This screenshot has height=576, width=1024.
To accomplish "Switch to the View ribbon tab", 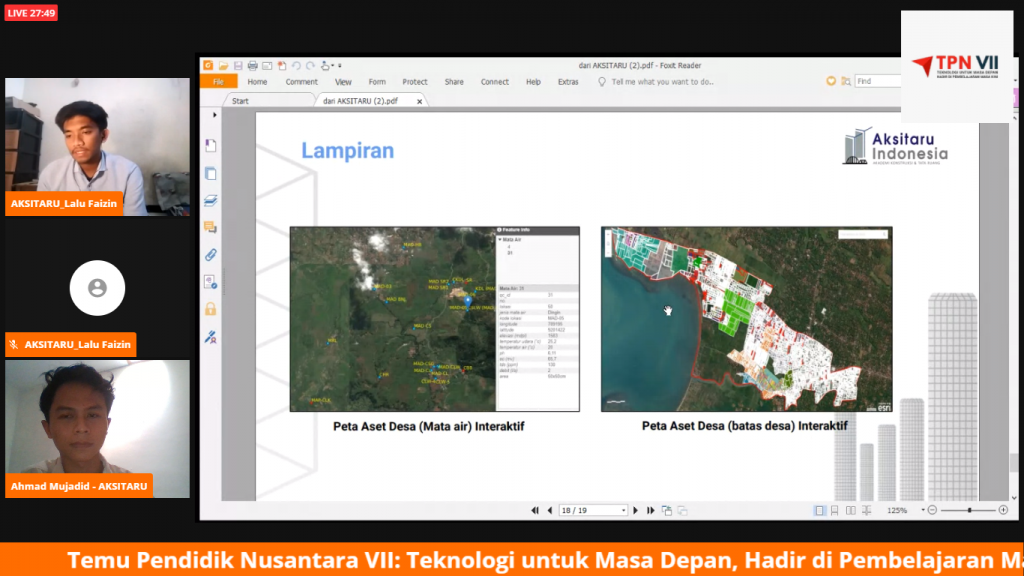I will click(x=344, y=82).
